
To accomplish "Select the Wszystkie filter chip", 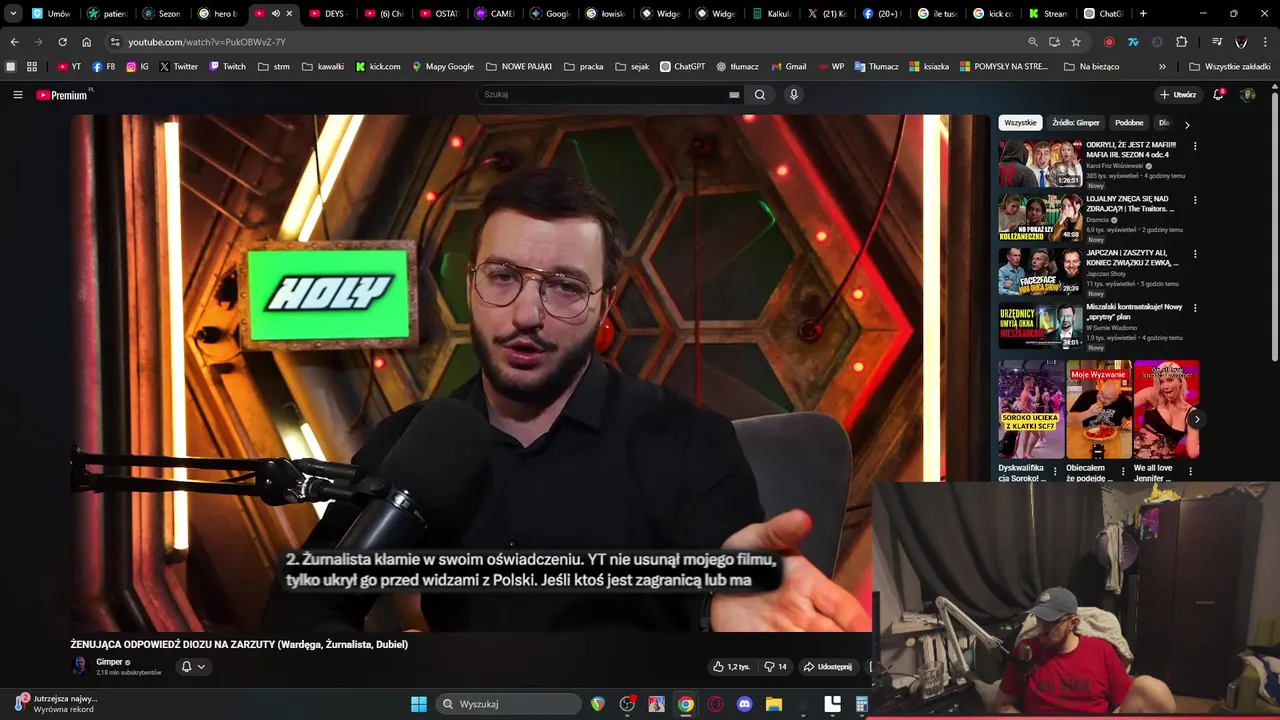I will [x=1020, y=123].
